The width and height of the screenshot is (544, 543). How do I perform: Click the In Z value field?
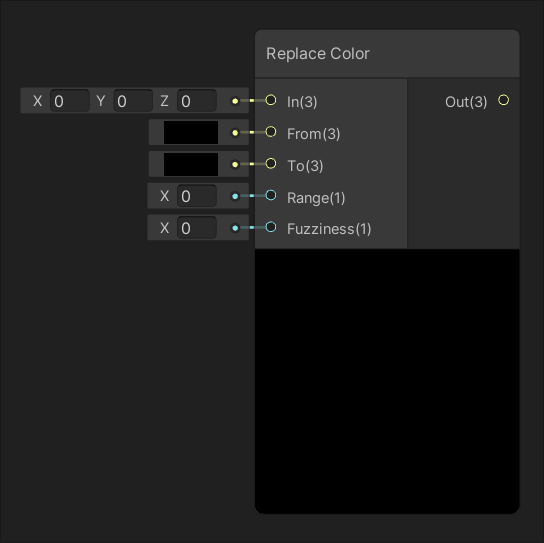[x=197, y=101]
